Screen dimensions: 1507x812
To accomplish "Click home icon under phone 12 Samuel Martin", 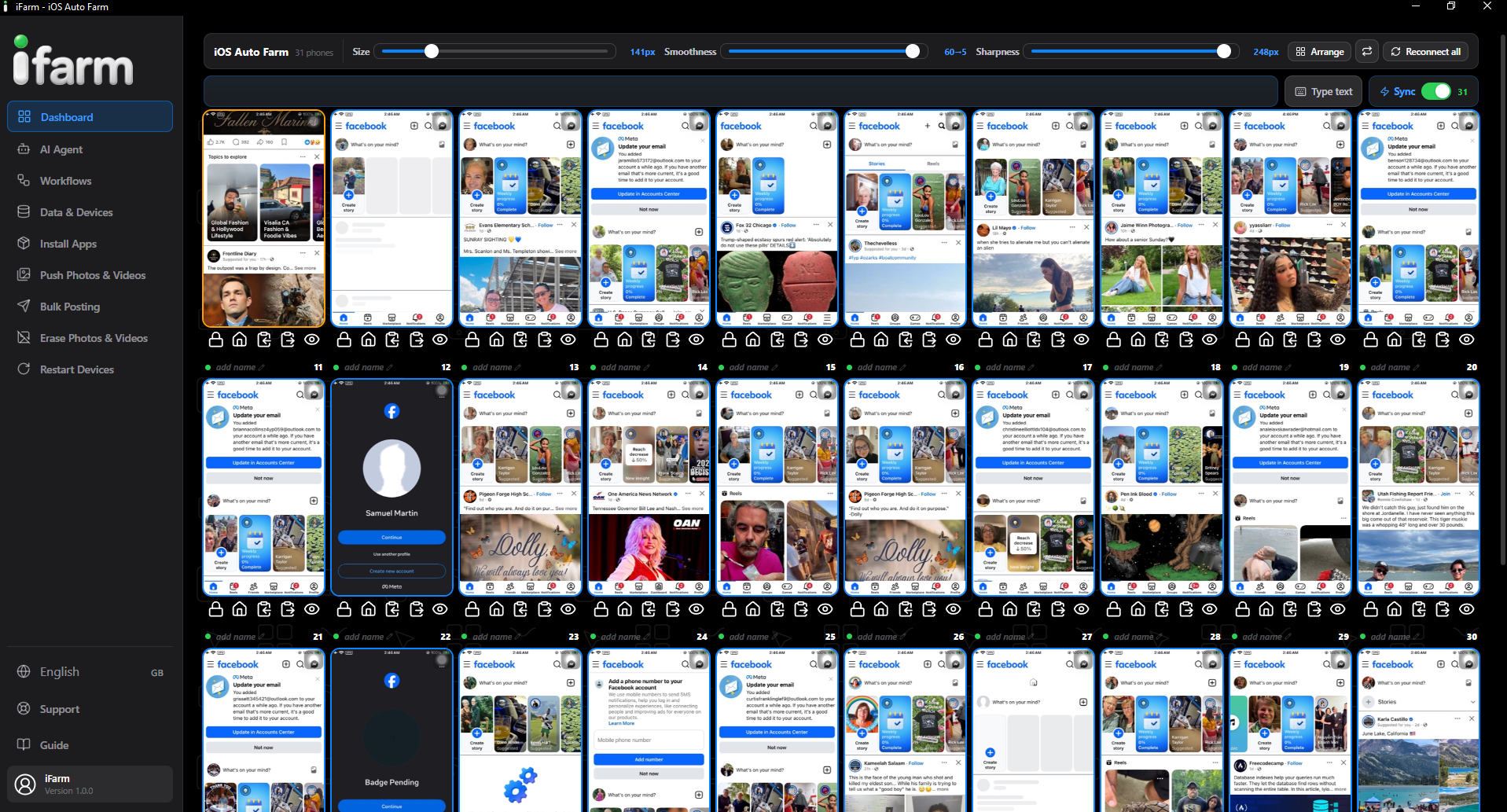I will [368, 609].
